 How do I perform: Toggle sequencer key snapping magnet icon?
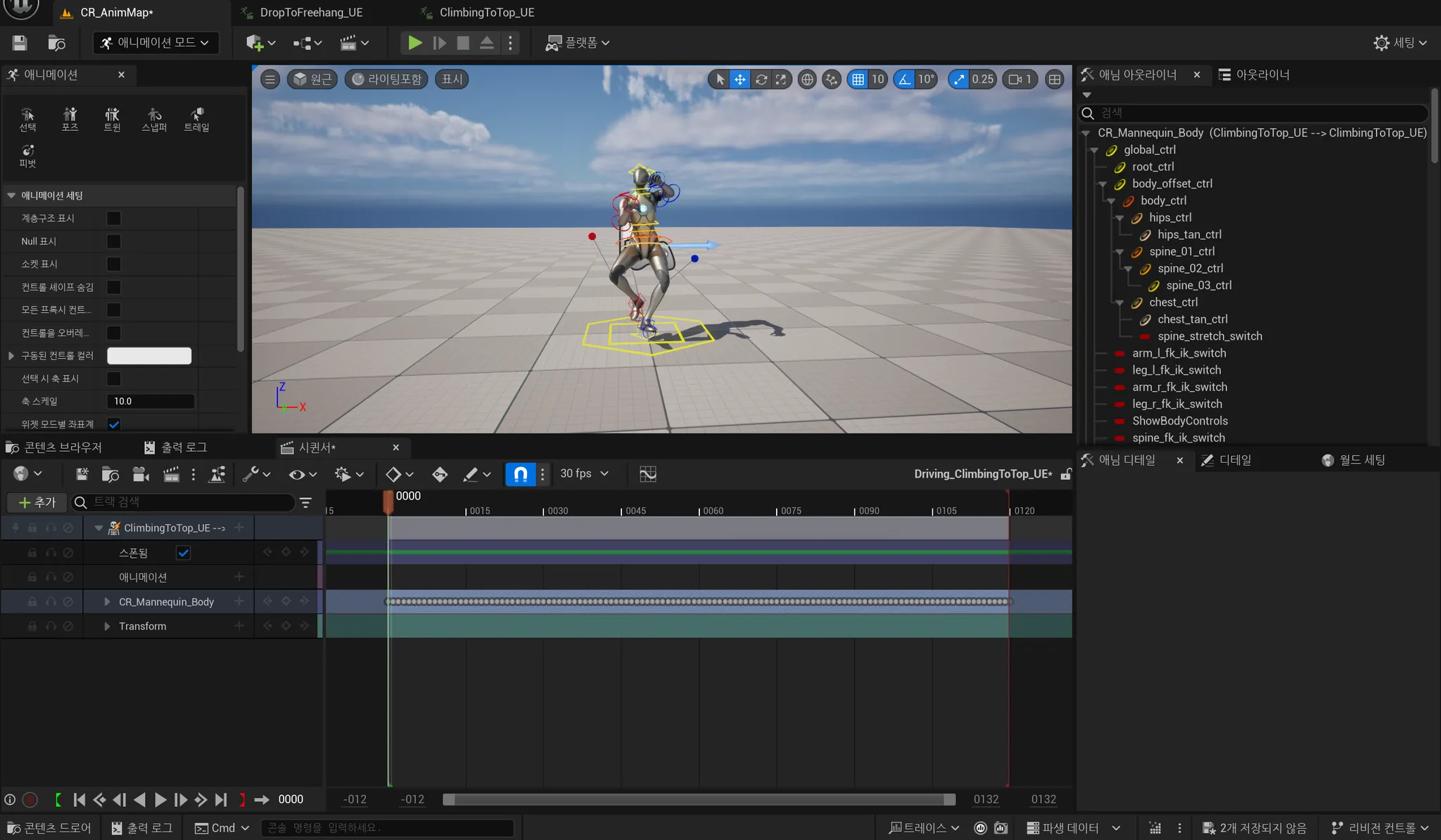[521, 474]
